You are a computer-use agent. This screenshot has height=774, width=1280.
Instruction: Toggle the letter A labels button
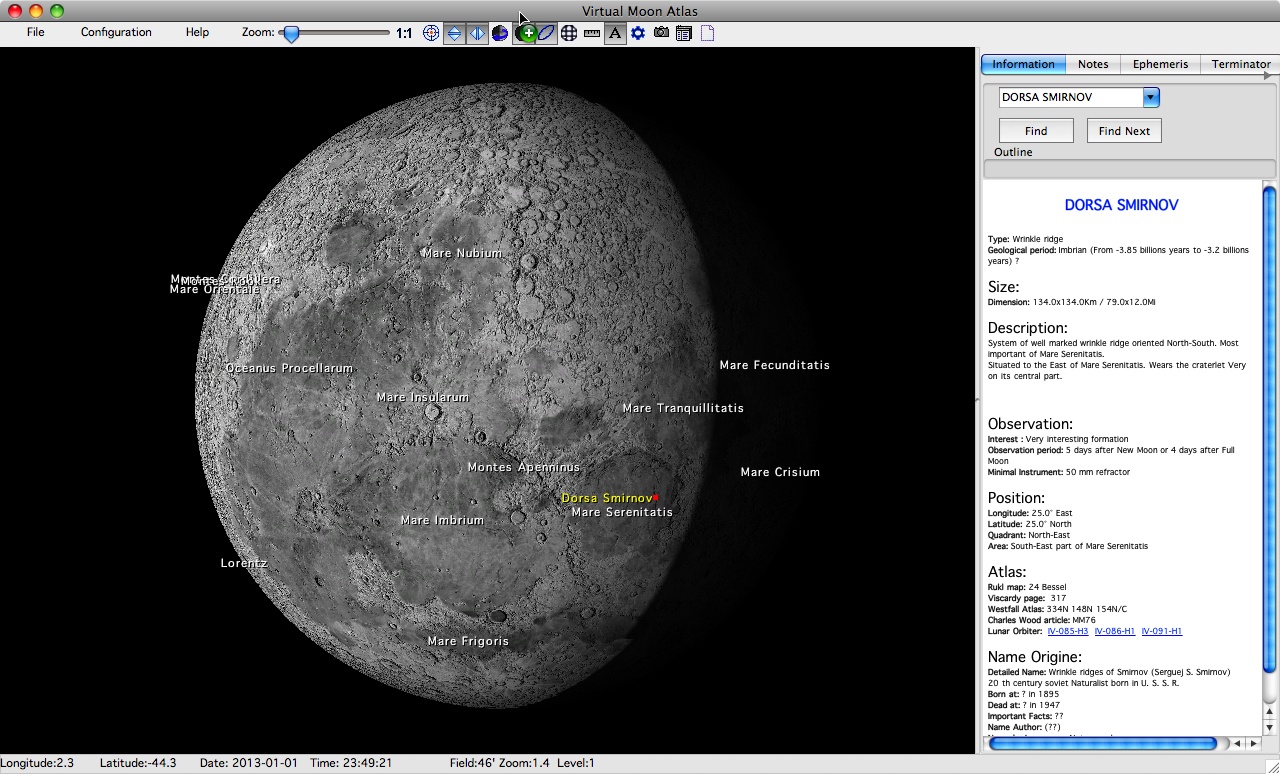pyautogui.click(x=615, y=33)
